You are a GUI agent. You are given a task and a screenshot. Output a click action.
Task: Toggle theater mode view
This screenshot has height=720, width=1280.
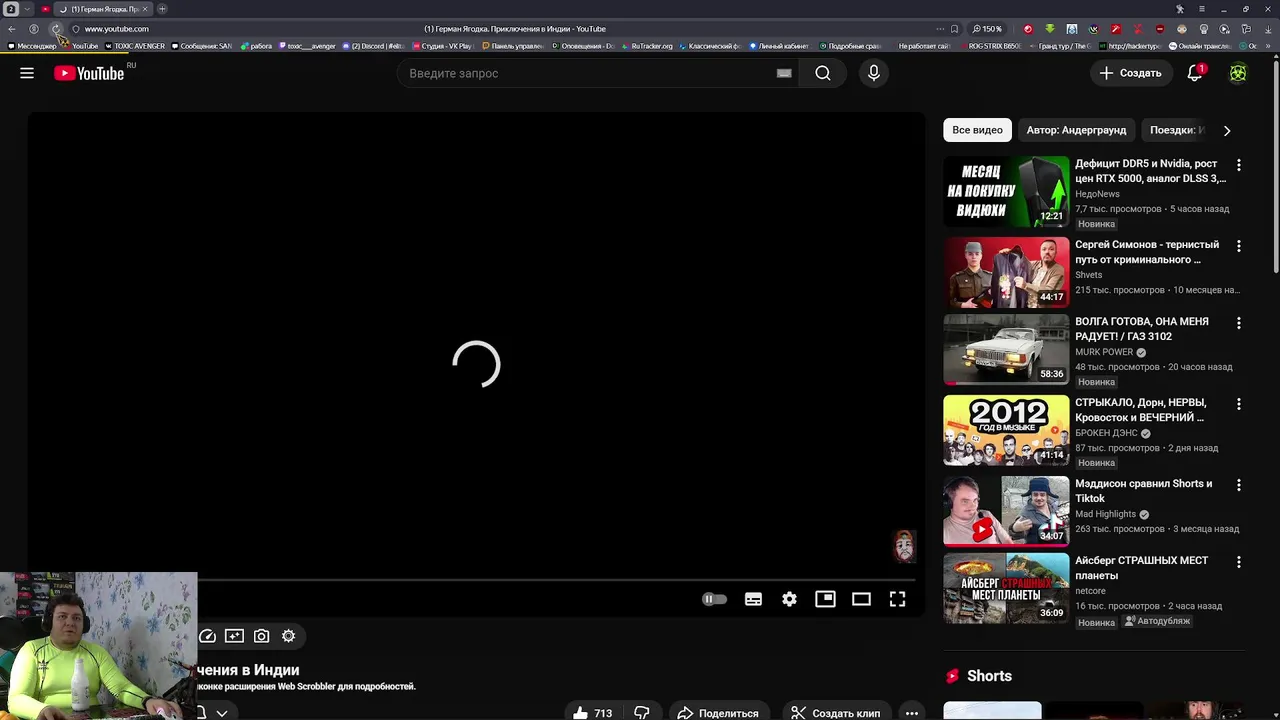point(861,599)
